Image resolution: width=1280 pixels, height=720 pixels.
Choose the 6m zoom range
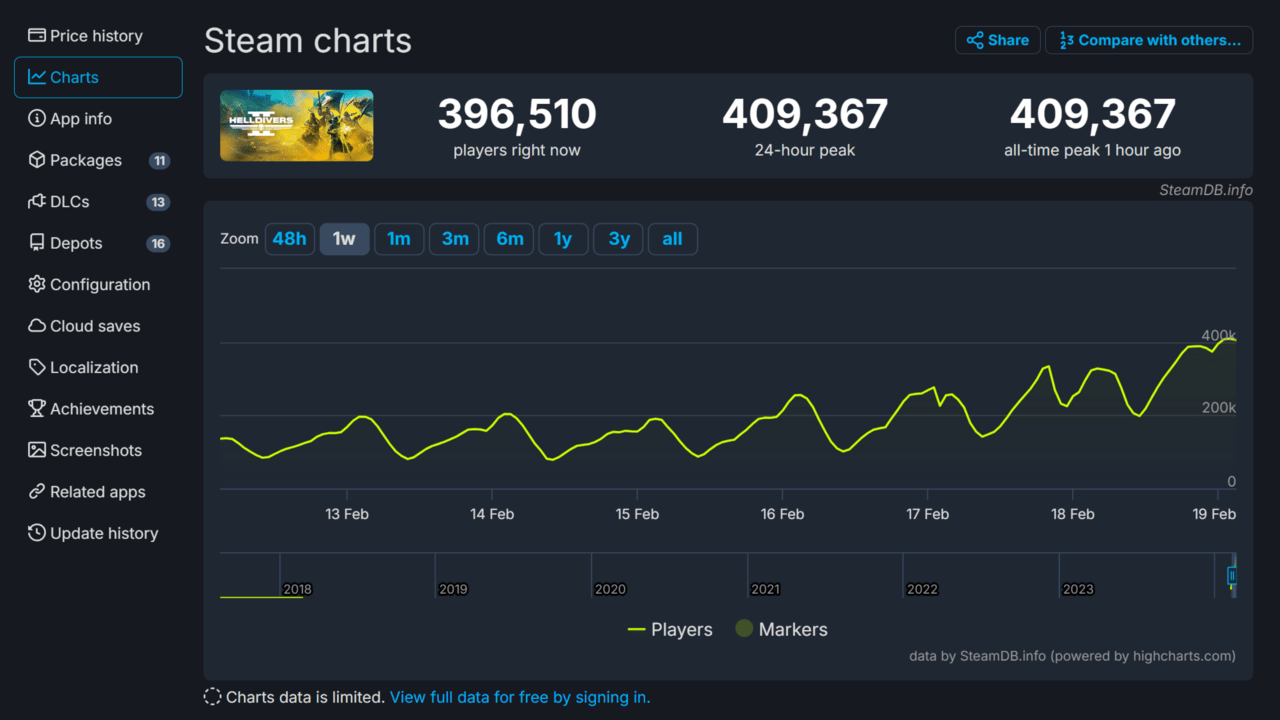(510, 239)
